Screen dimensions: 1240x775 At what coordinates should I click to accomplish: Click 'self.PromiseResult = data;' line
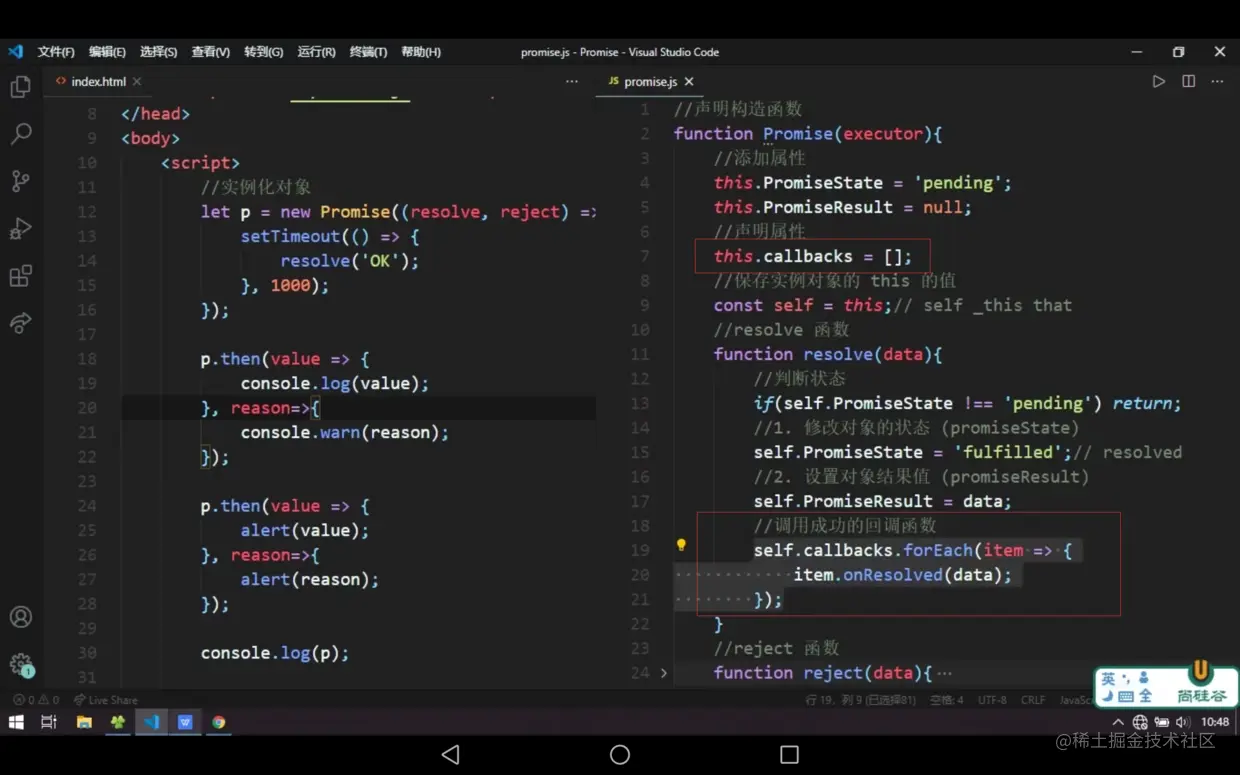tap(883, 501)
